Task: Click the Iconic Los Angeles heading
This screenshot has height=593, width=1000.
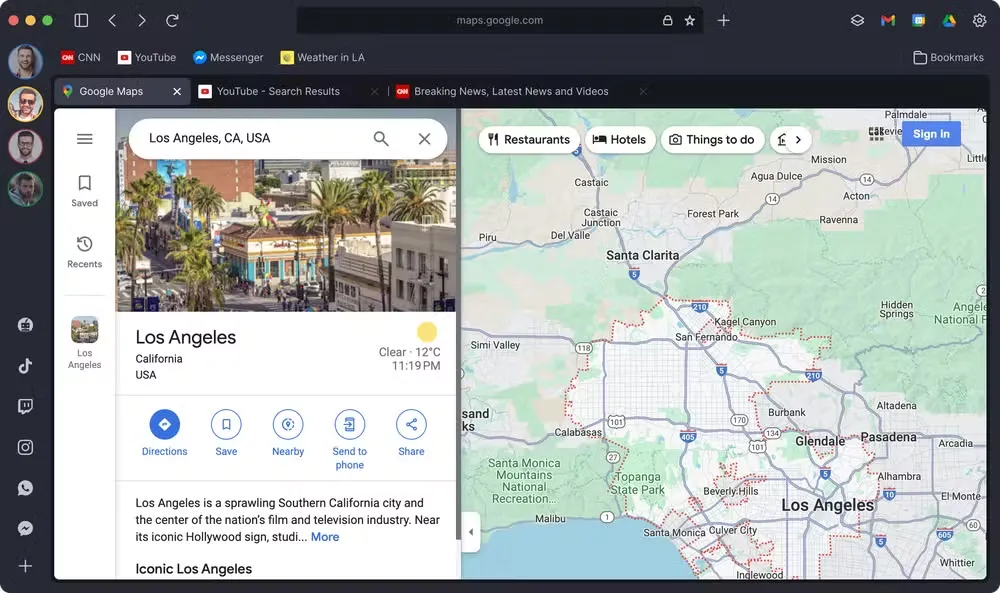Action: tap(193, 569)
